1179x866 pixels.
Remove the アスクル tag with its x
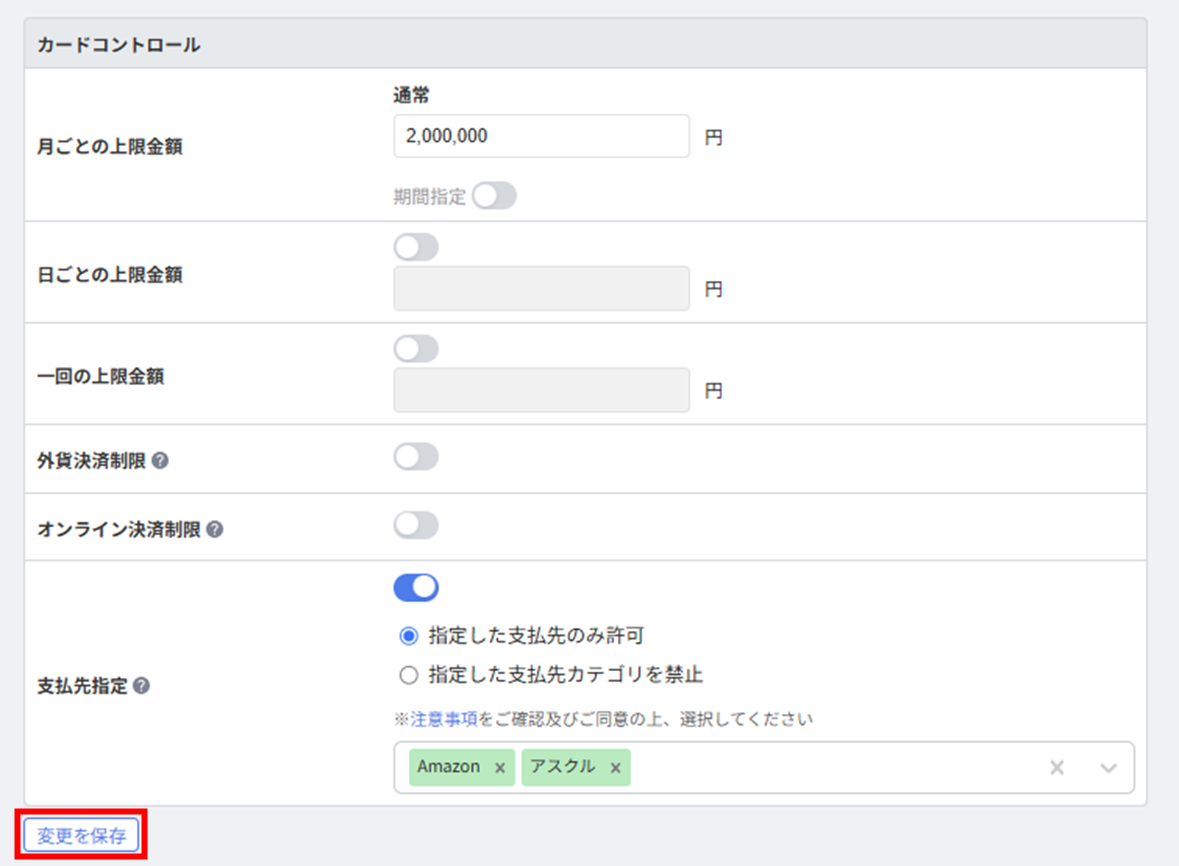[x=616, y=768]
